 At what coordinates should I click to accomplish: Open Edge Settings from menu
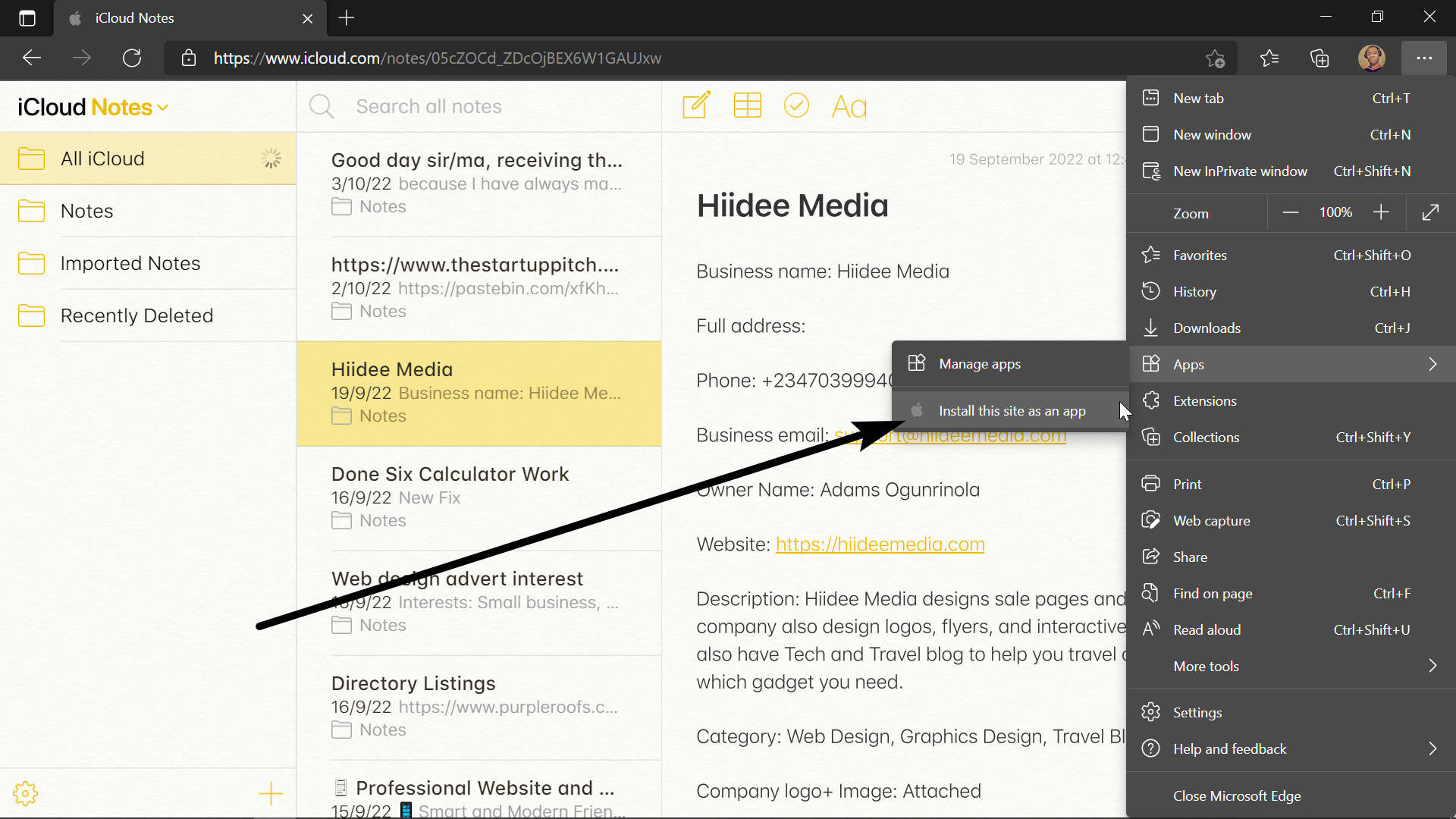tap(1291, 712)
